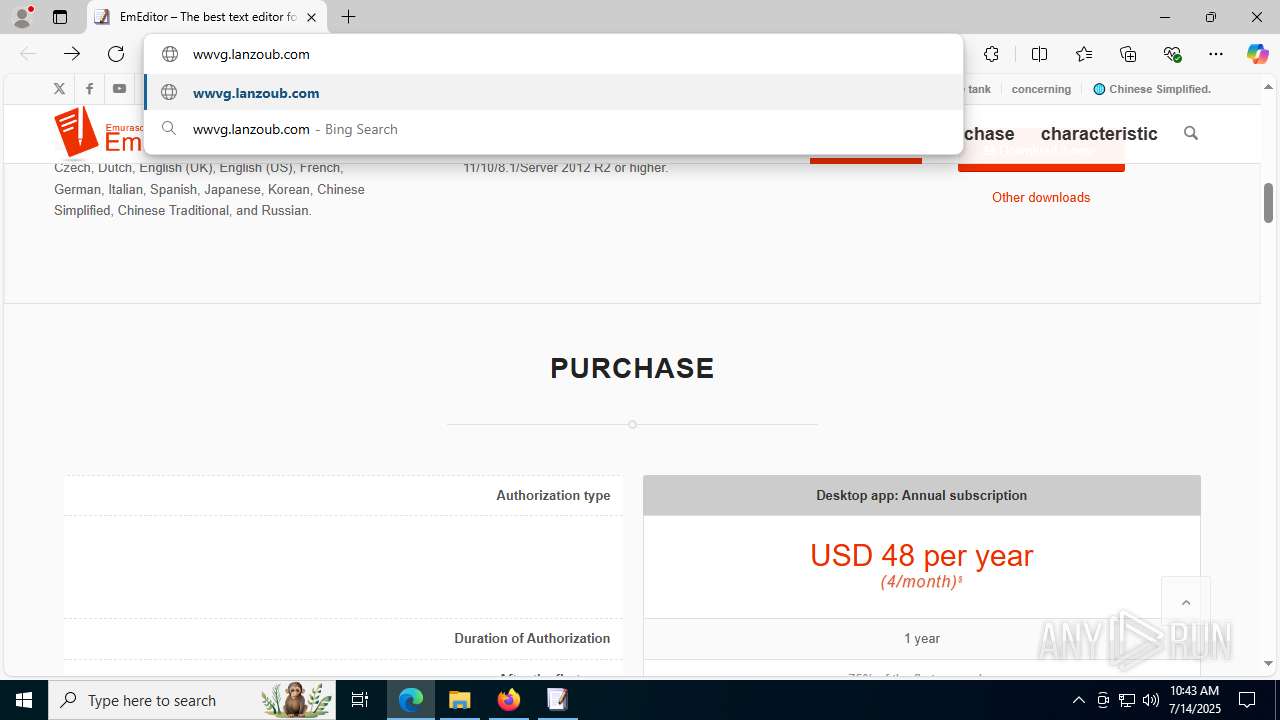Open the notification center icon
This screenshot has width=1280, height=720.
(x=1247, y=700)
